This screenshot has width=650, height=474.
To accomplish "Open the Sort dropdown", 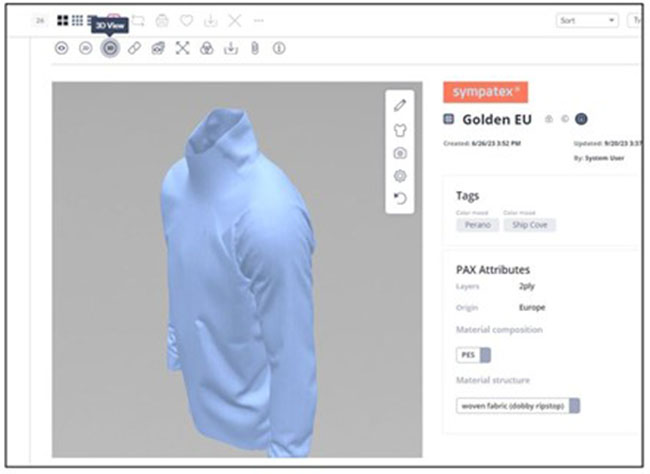I will (586, 20).
